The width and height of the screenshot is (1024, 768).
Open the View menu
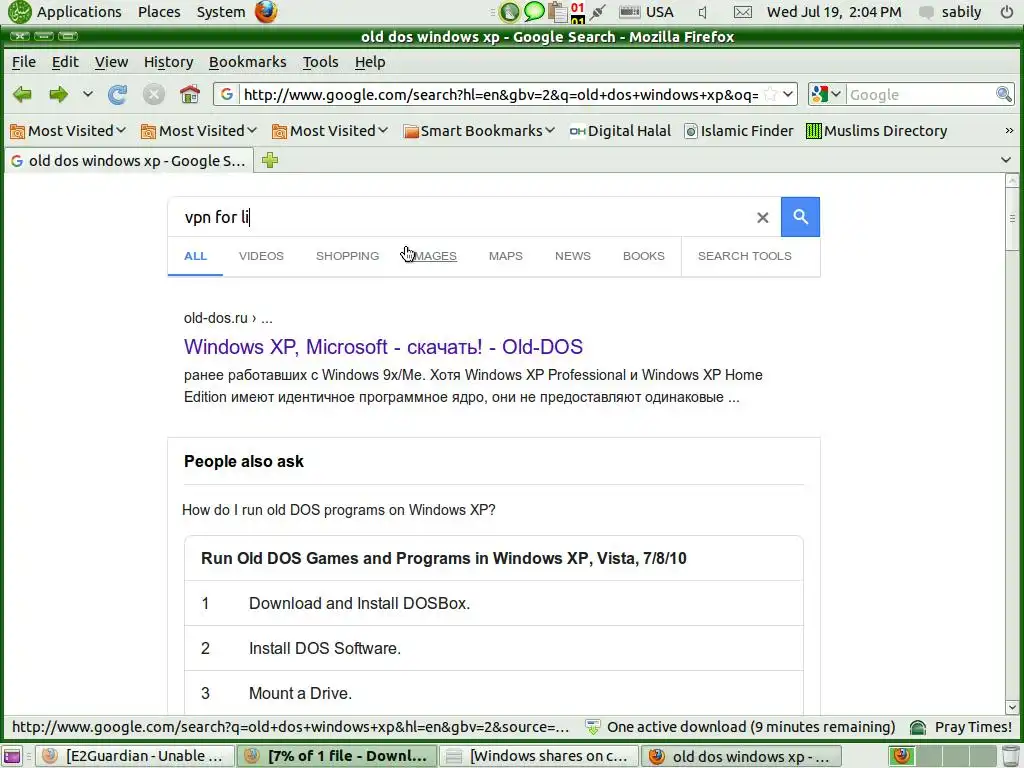point(111,62)
